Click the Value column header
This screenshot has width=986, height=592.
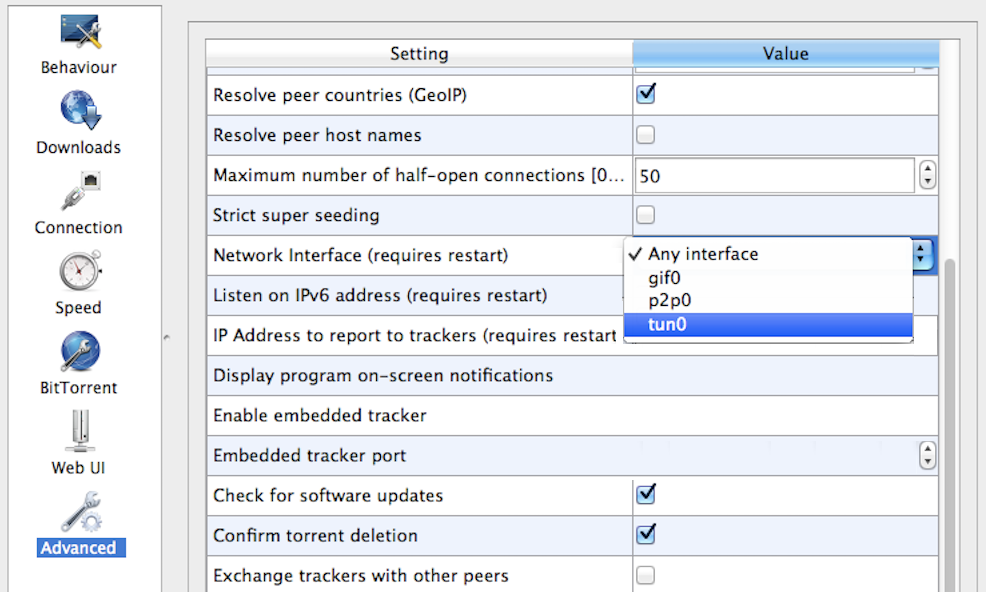coord(785,54)
